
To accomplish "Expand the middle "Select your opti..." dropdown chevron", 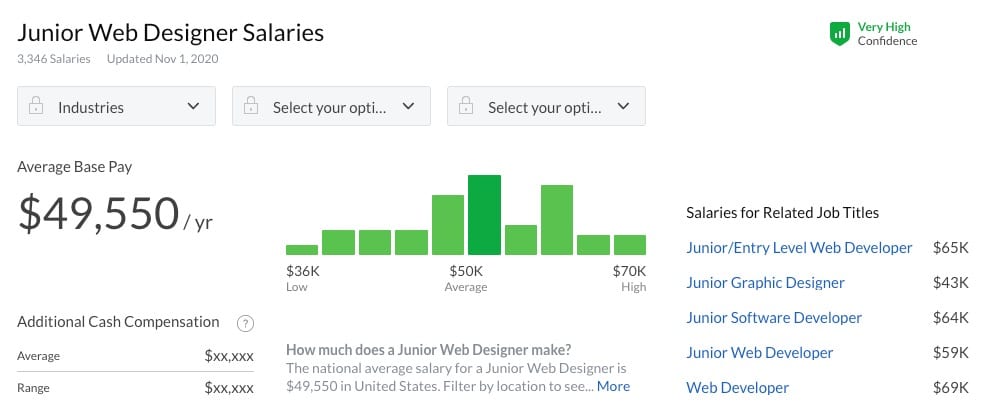I will [408, 106].
